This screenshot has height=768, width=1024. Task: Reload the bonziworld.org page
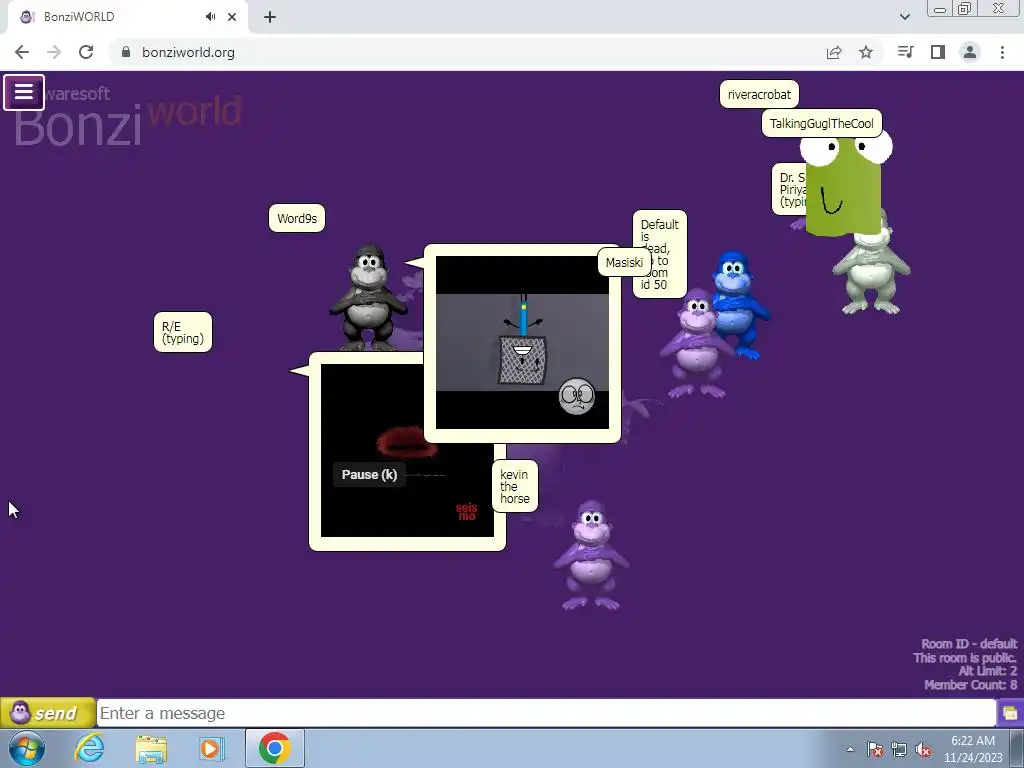pos(86,52)
